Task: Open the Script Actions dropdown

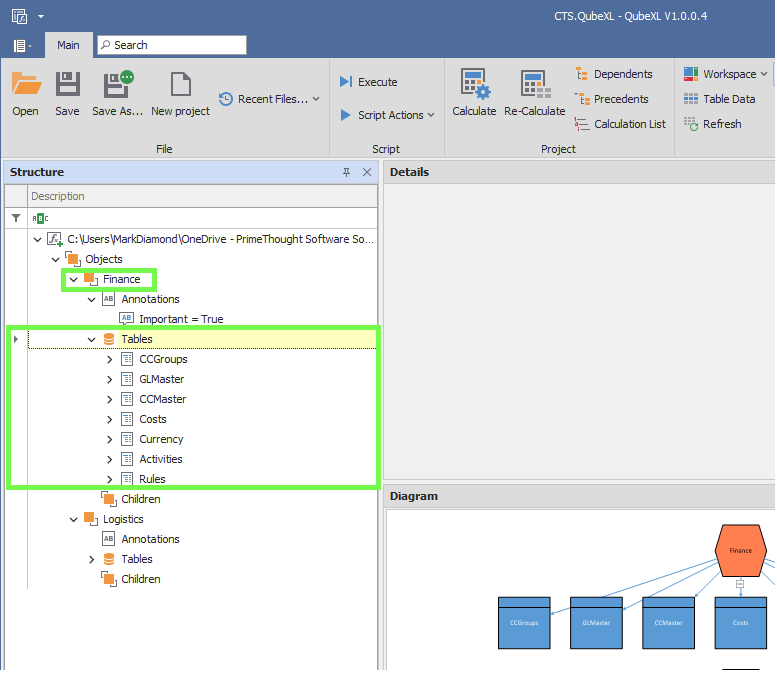Action: (x=387, y=115)
